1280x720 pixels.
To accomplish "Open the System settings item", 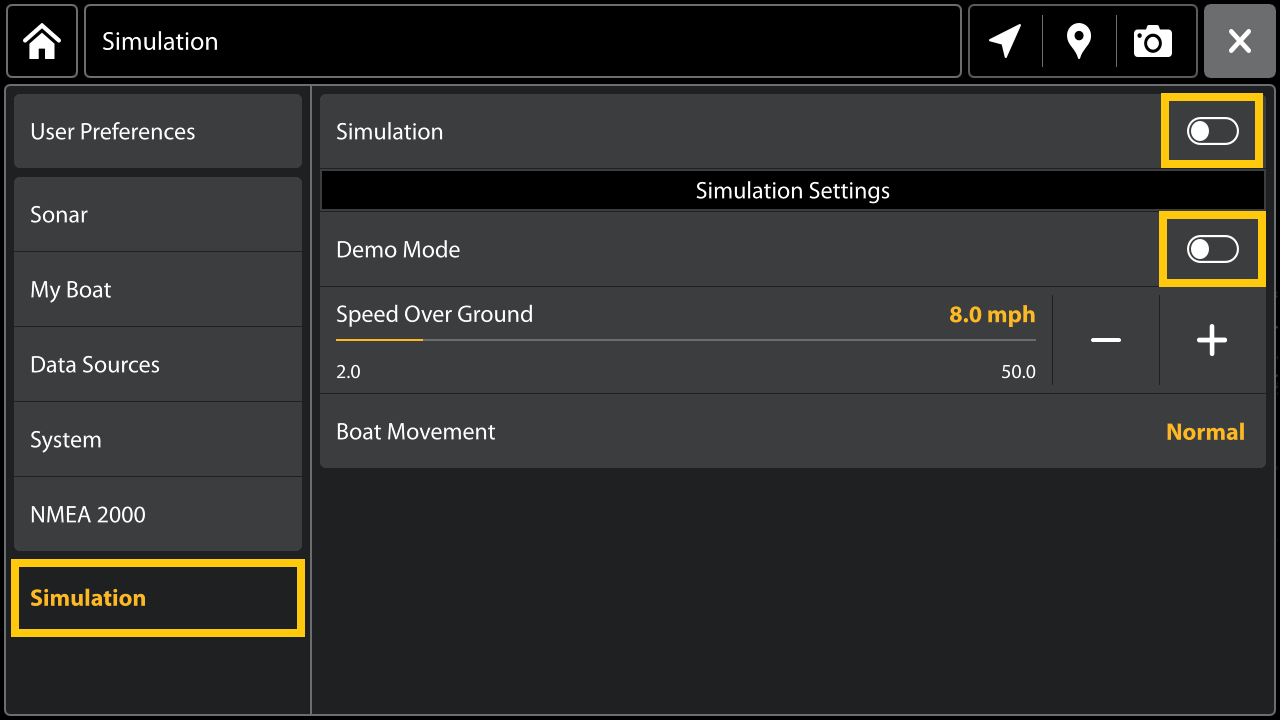I will 158,439.
